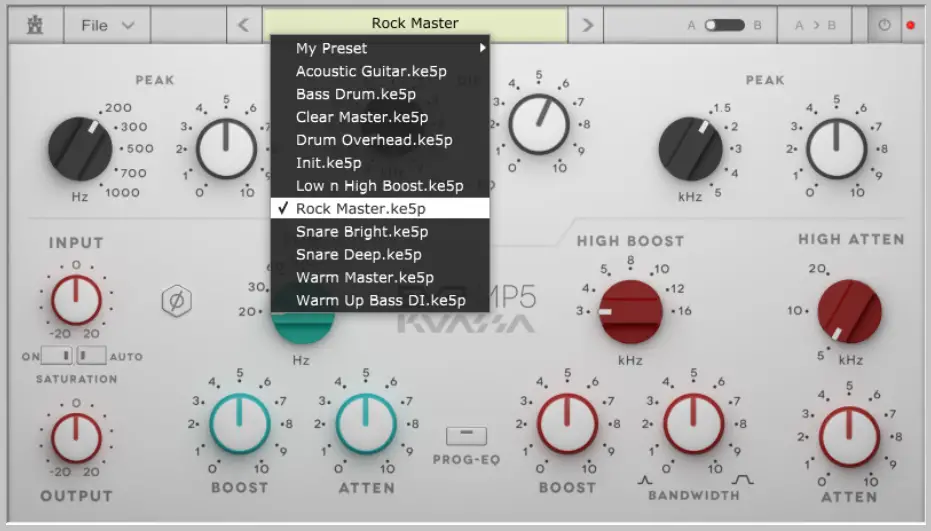Copy A to B settings button
This screenshot has width=931, height=531.
[815, 25]
